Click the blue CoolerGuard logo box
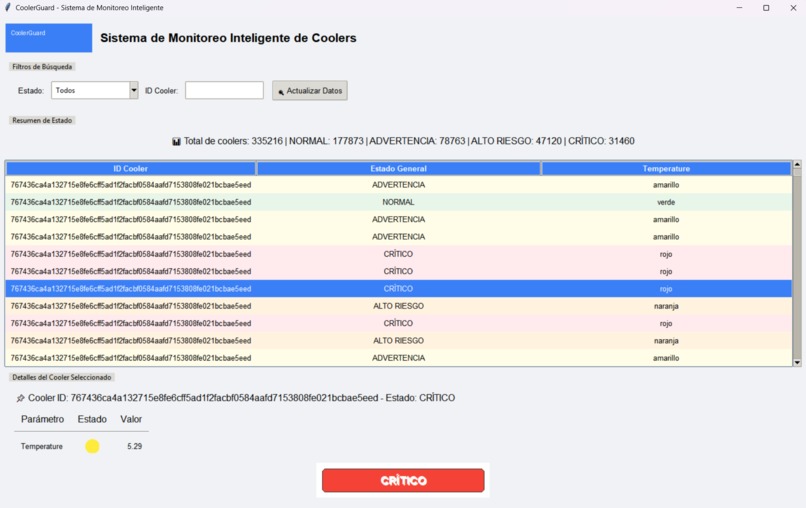 49,38
